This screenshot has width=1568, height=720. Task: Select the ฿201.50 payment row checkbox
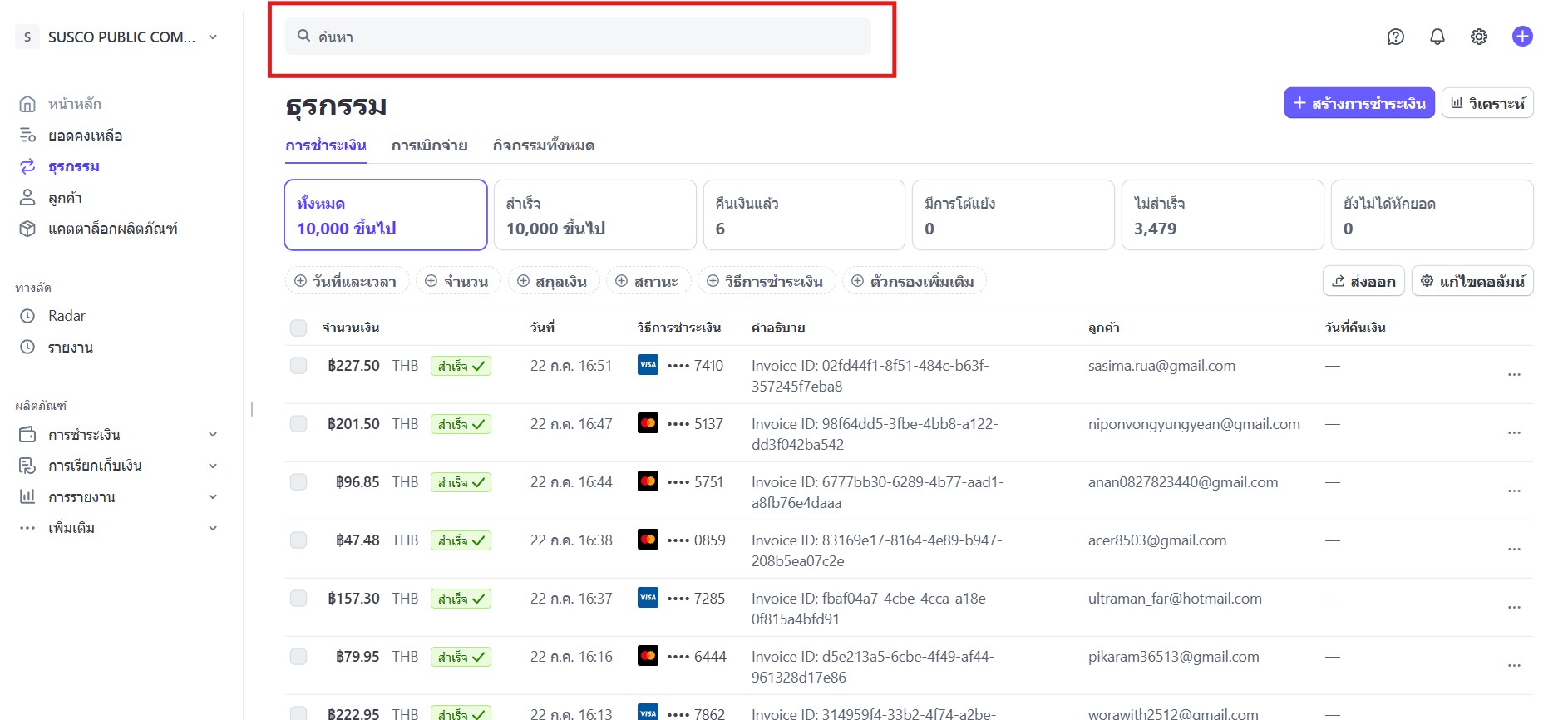pyautogui.click(x=298, y=424)
